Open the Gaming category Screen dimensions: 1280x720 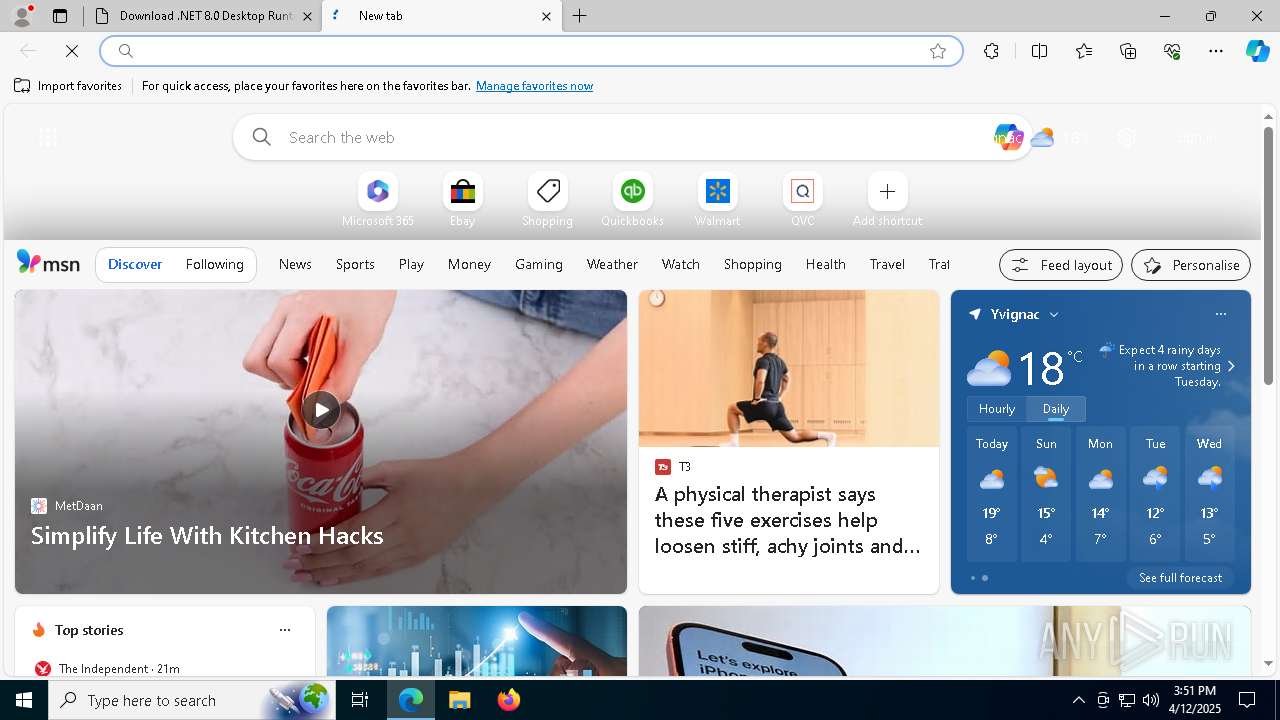coord(539,264)
